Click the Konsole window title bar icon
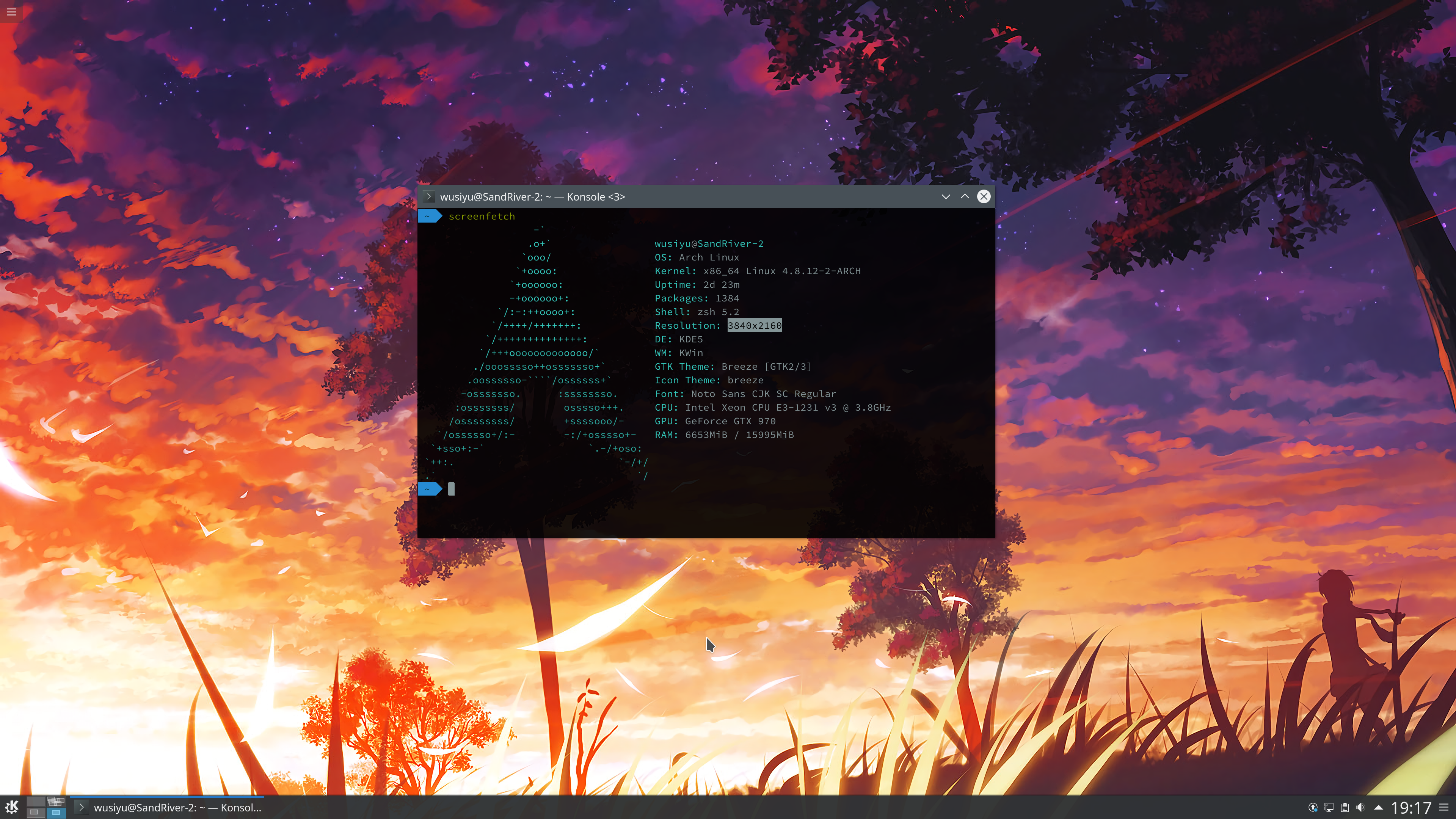 click(x=429, y=197)
